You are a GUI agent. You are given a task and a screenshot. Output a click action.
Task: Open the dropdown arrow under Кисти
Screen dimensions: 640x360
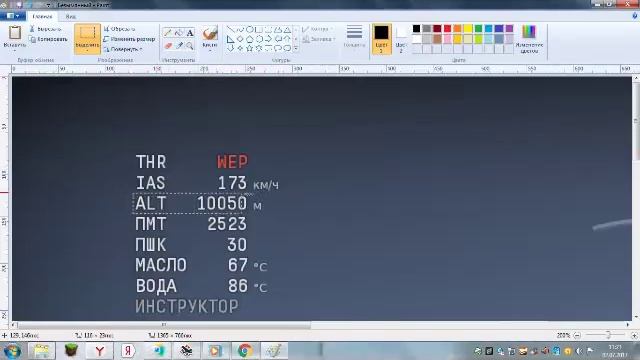point(210,51)
